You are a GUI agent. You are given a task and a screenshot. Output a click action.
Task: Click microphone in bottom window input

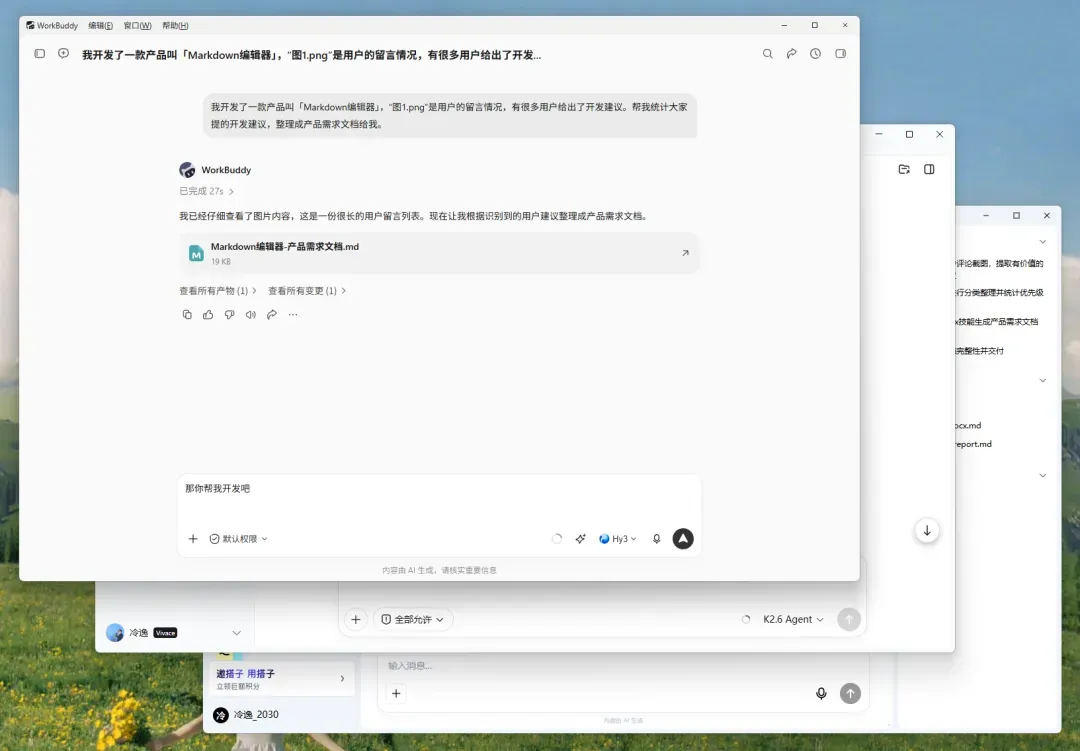pyautogui.click(x=821, y=693)
